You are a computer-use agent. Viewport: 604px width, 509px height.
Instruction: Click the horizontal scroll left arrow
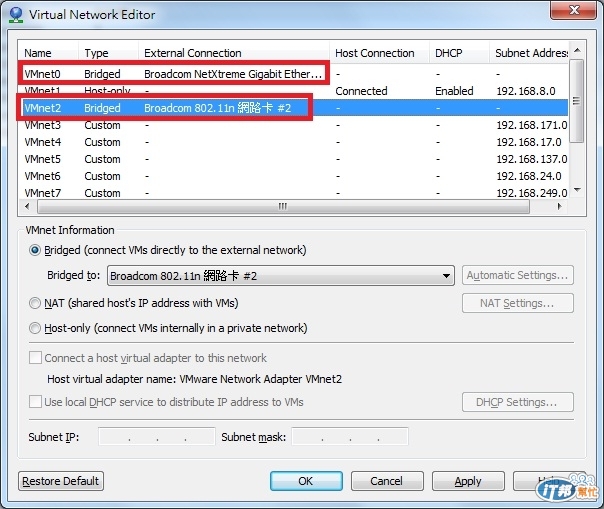[27, 207]
